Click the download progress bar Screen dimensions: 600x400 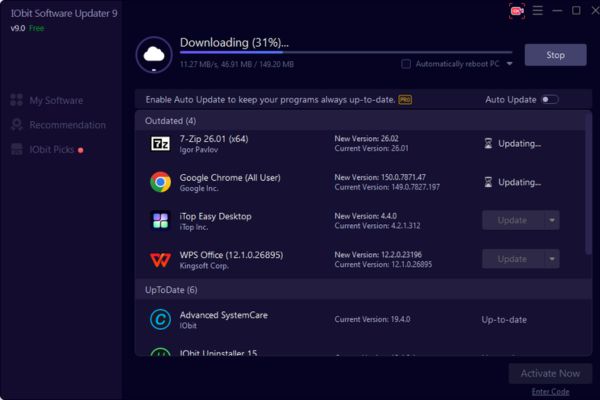[346, 52]
